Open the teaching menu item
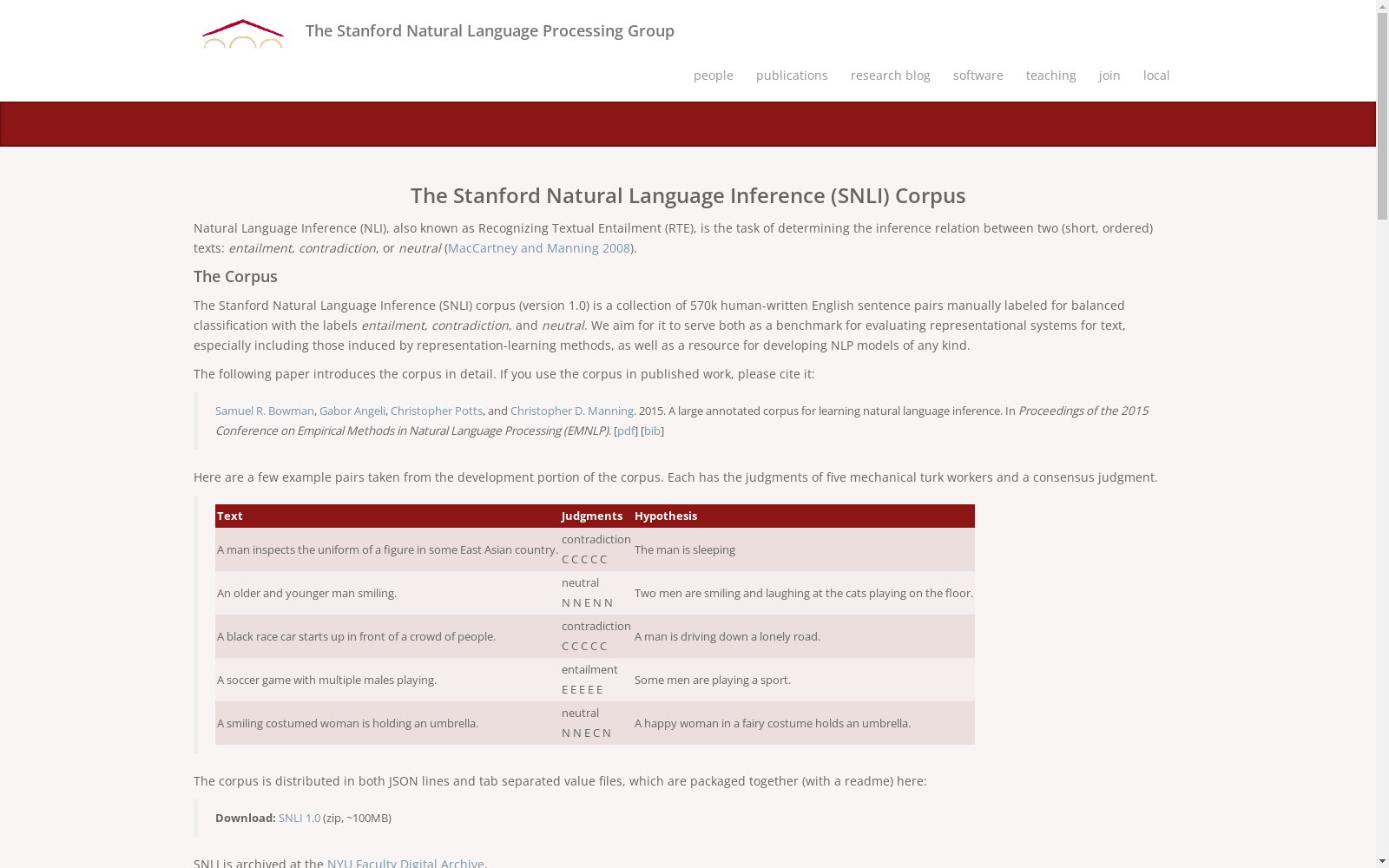Viewport: 1389px width, 868px height. click(x=1051, y=76)
